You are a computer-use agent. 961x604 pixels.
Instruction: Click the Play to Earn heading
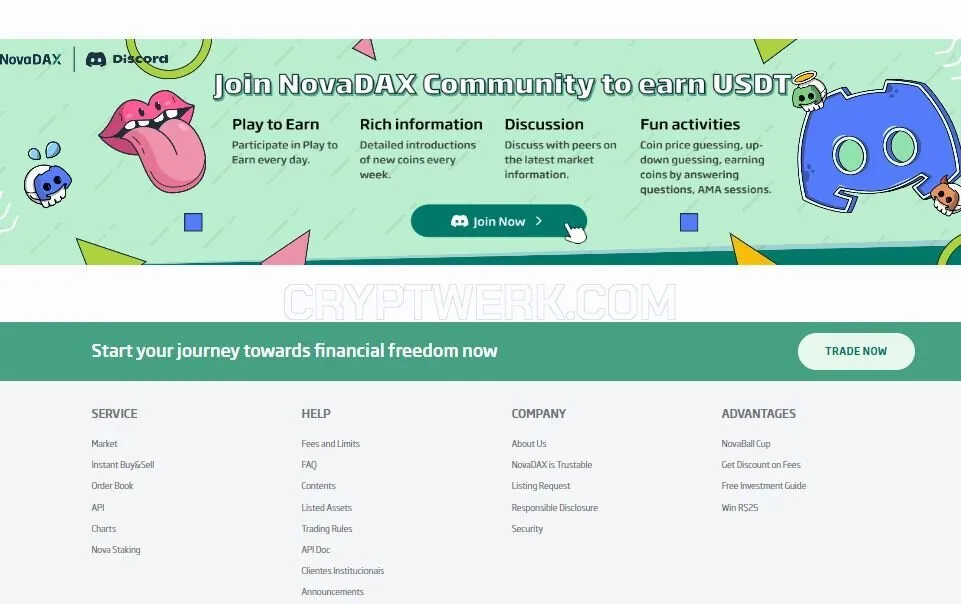275,124
